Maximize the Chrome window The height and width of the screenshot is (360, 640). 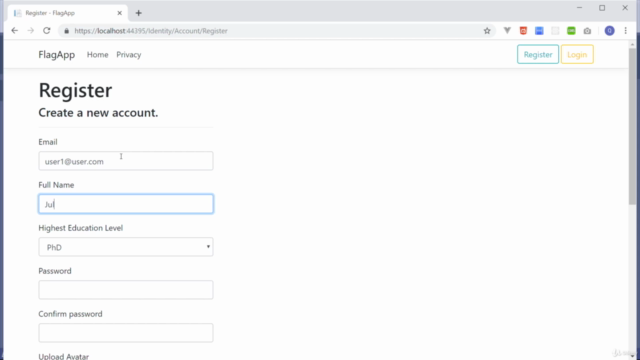pyautogui.click(x=602, y=8)
